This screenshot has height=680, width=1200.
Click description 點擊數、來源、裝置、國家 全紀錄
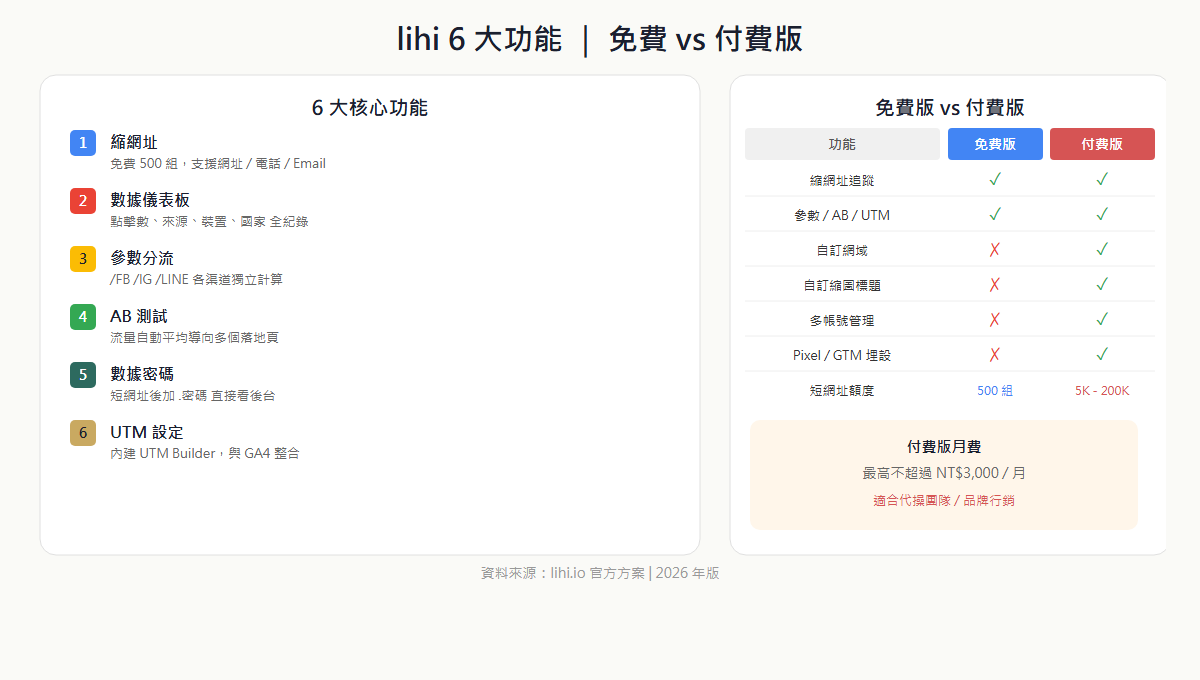point(209,222)
